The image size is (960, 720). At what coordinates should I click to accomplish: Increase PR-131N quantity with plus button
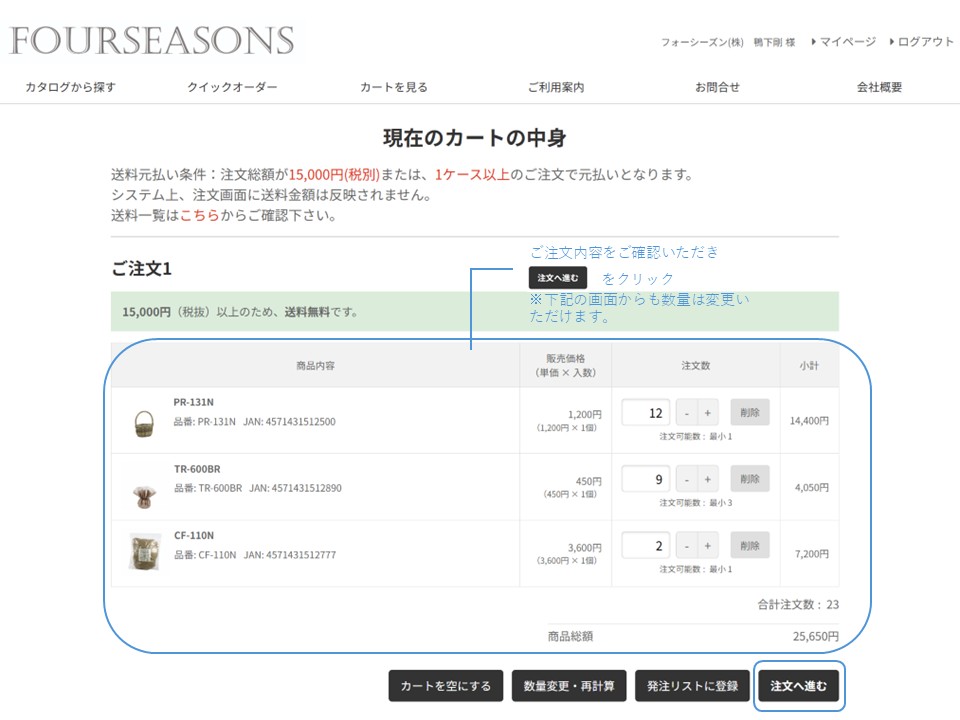(708, 413)
